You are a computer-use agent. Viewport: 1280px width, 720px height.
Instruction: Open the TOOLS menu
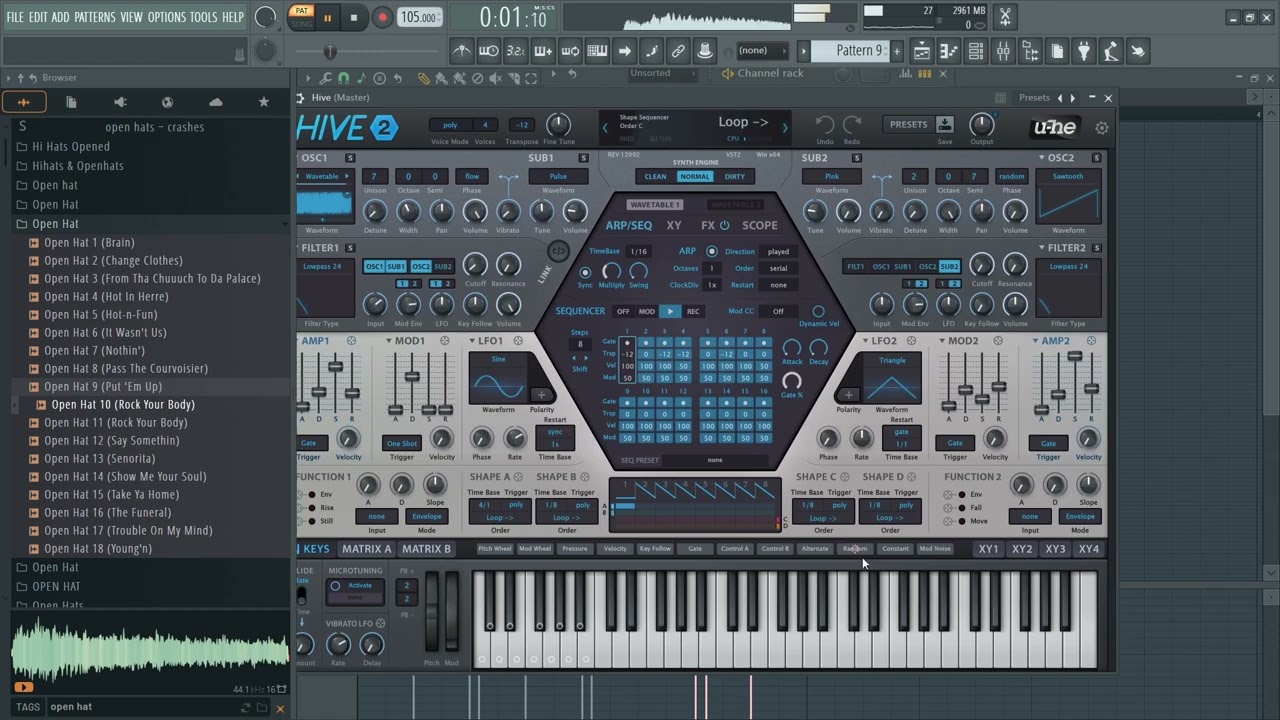tap(203, 17)
